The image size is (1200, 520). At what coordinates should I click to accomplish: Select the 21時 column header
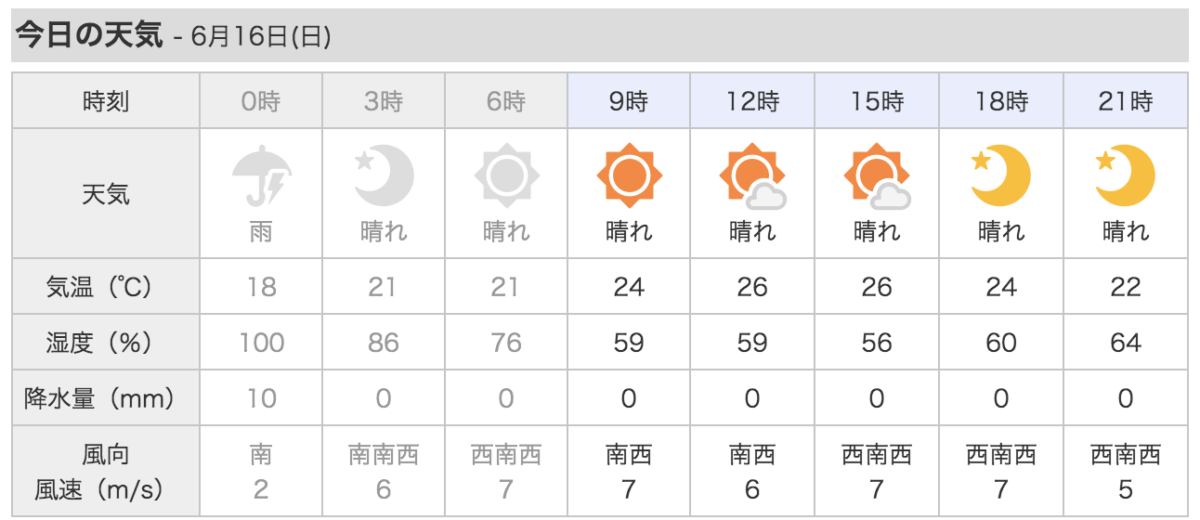(x=1125, y=101)
